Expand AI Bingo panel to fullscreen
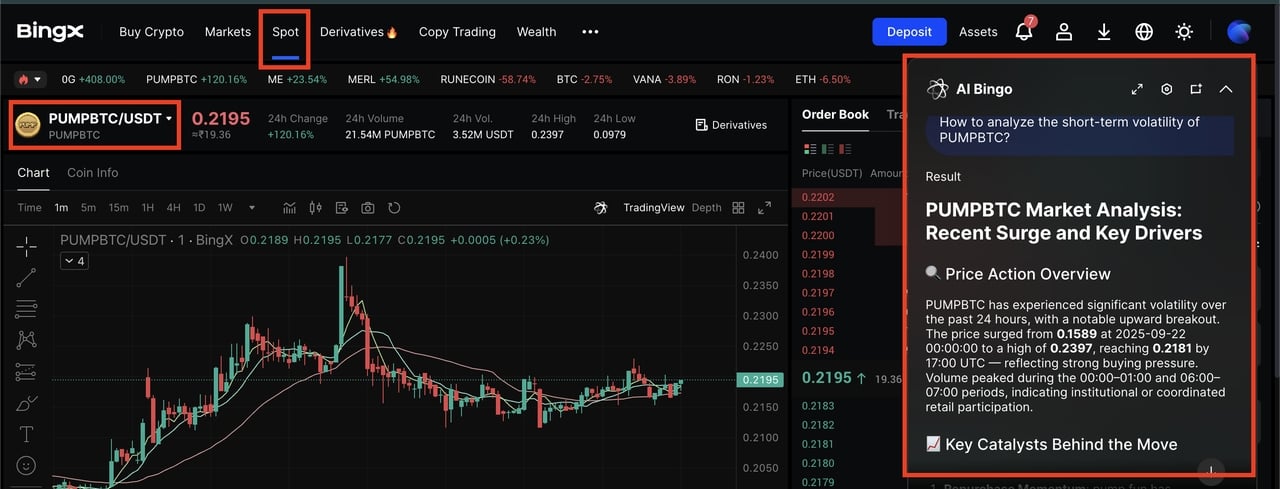This screenshot has width=1280, height=489. tap(1137, 89)
